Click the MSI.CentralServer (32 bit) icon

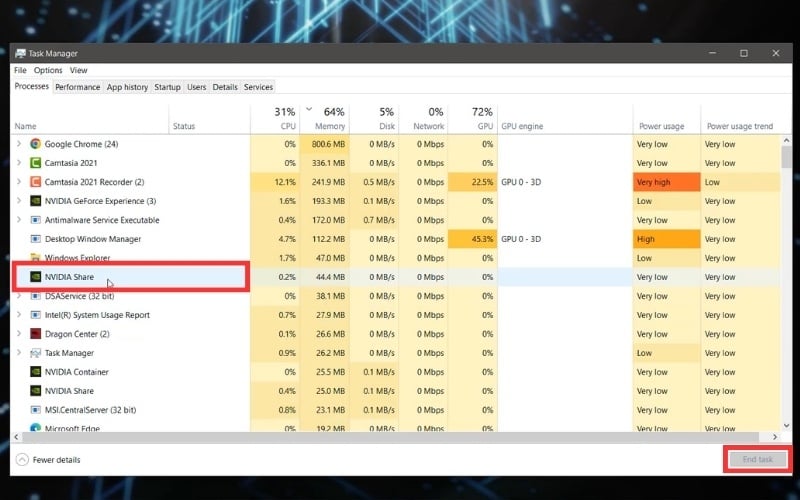(35, 410)
